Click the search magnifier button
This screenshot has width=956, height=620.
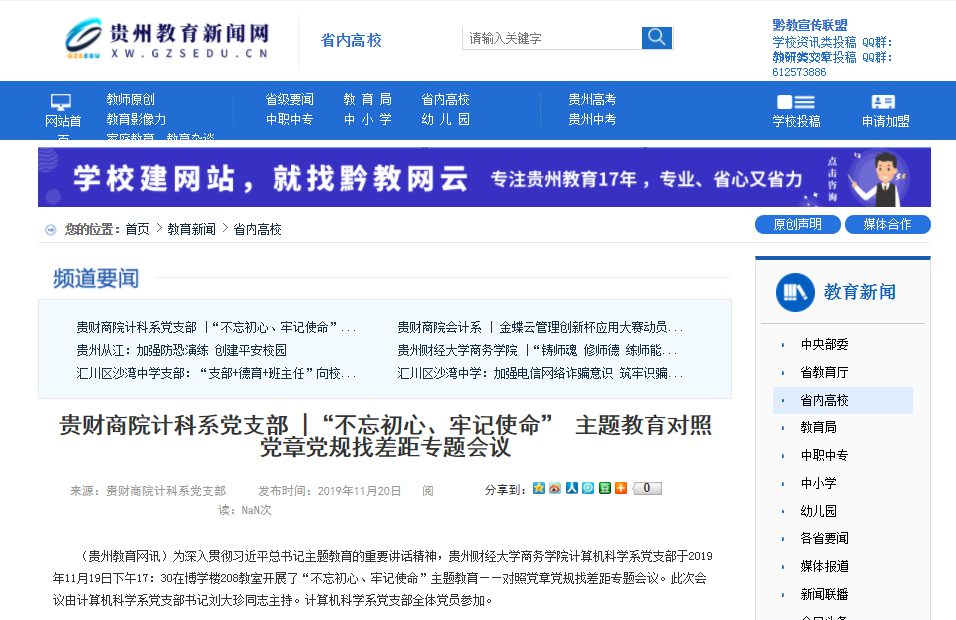pyautogui.click(x=656, y=38)
